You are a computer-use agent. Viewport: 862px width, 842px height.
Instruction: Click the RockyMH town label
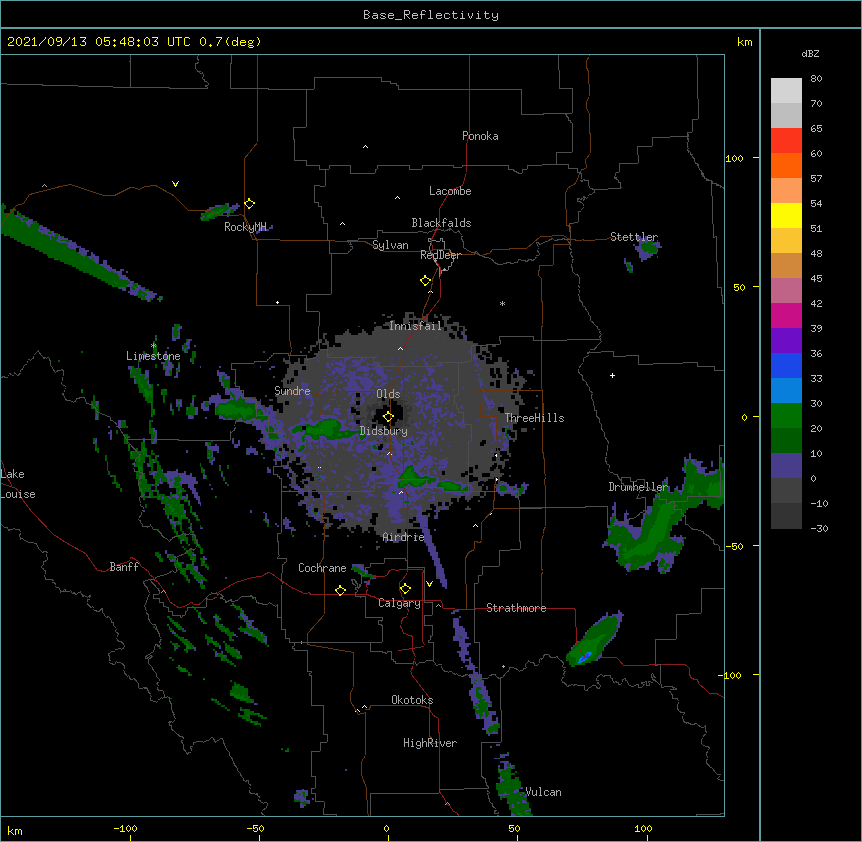(x=245, y=227)
